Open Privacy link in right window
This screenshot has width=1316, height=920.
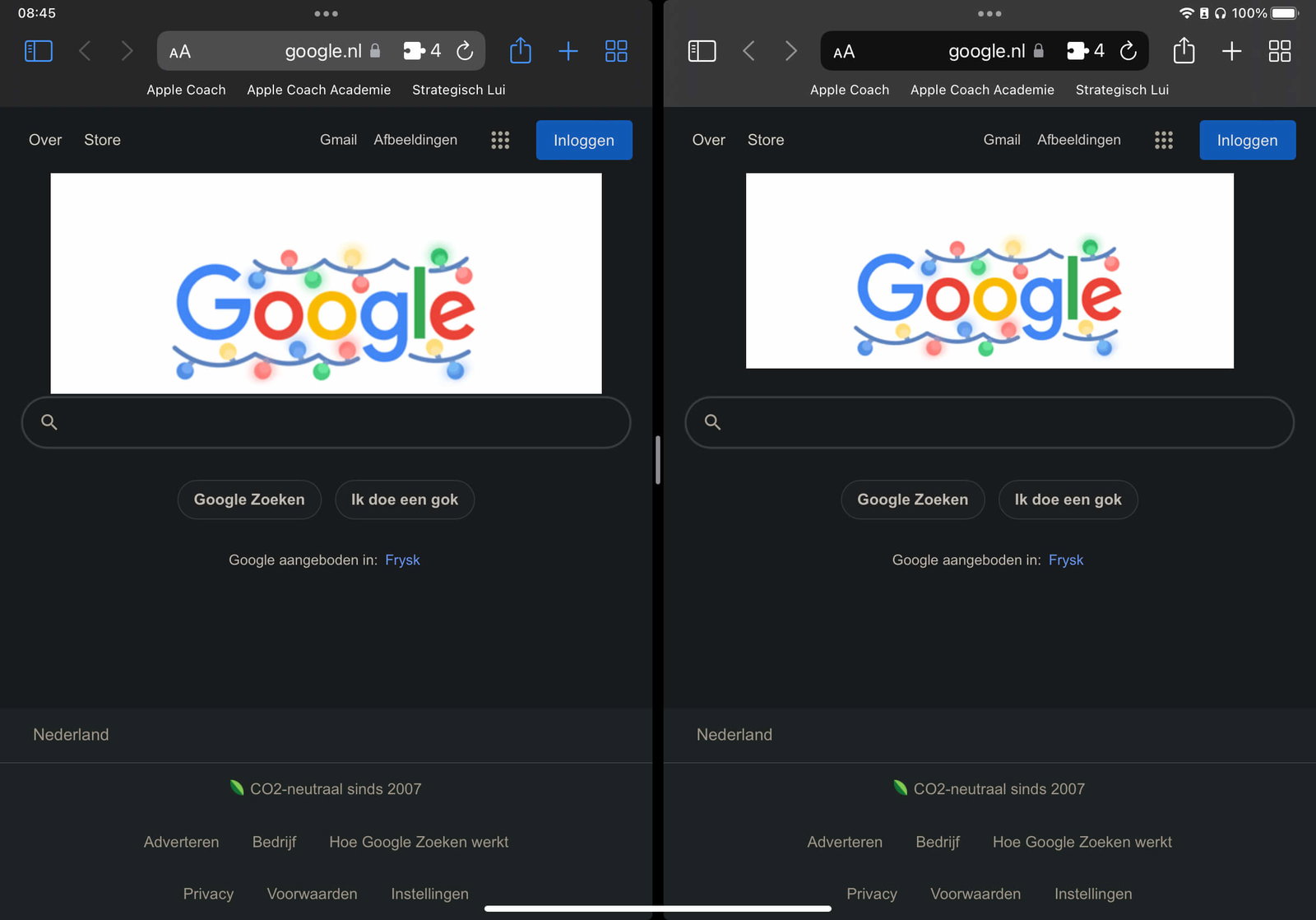pyautogui.click(x=872, y=894)
